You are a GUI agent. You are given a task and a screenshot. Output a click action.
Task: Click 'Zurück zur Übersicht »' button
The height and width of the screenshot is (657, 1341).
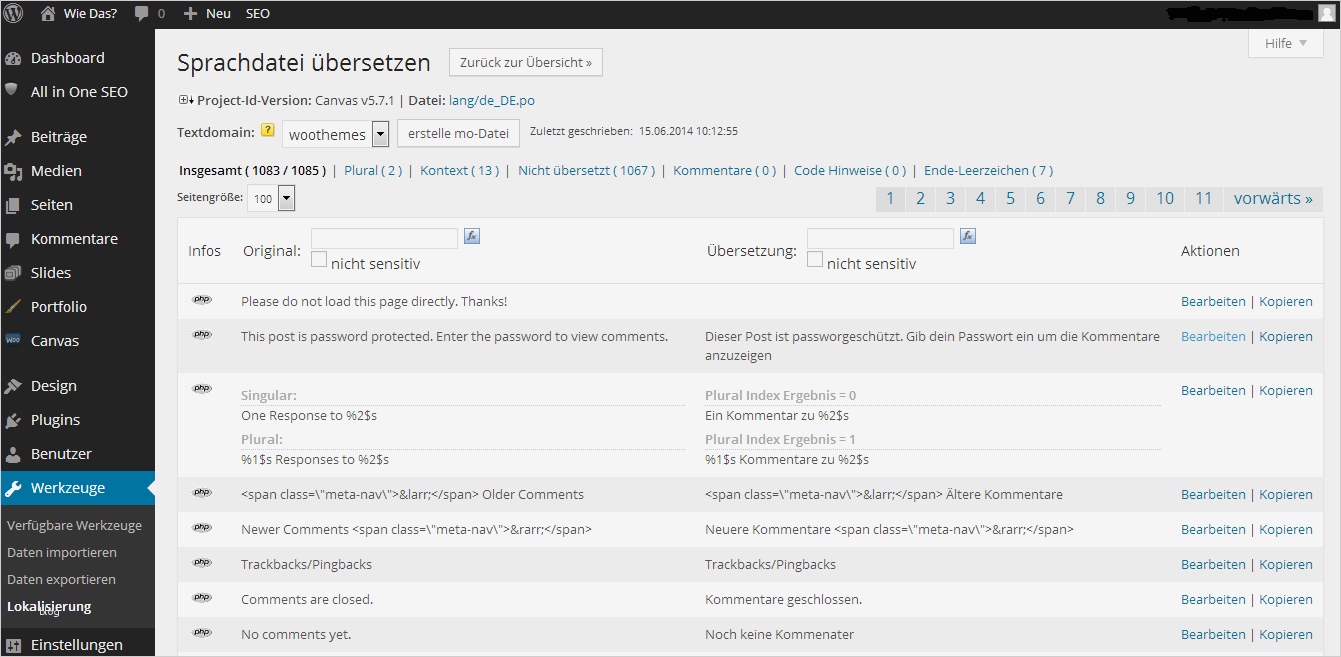[x=525, y=62]
